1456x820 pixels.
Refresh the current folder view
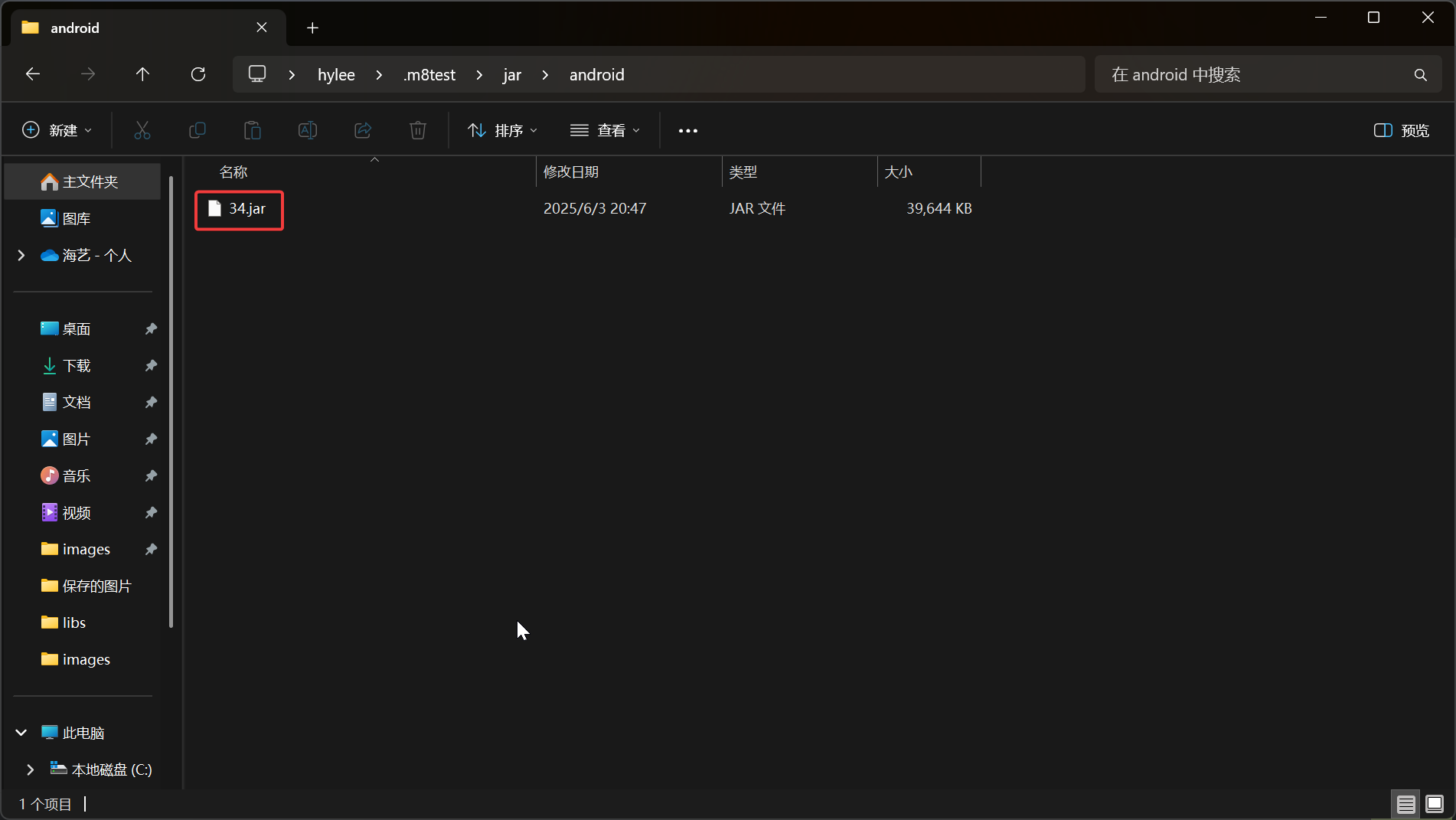coord(198,74)
